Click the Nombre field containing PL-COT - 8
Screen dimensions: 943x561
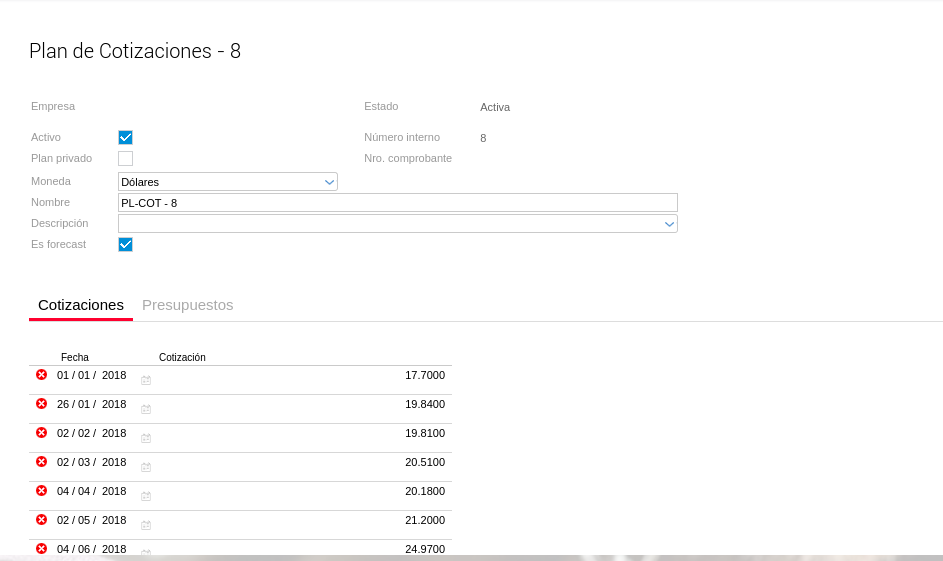(397, 203)
